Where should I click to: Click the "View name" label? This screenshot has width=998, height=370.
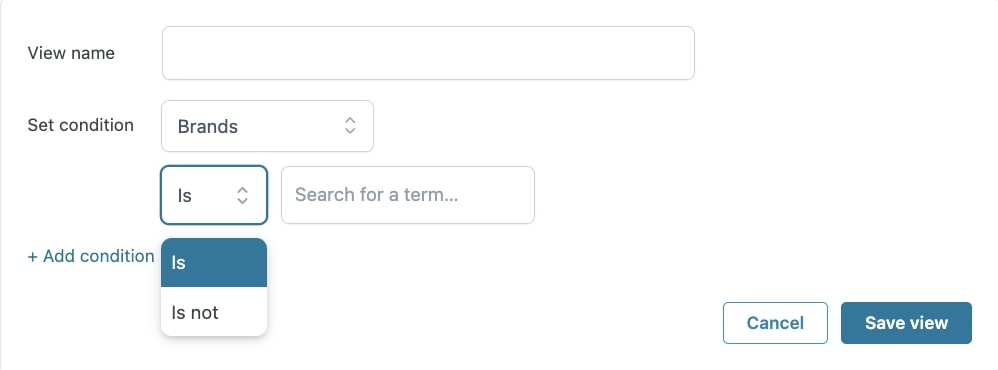click(x=71, y=53)
